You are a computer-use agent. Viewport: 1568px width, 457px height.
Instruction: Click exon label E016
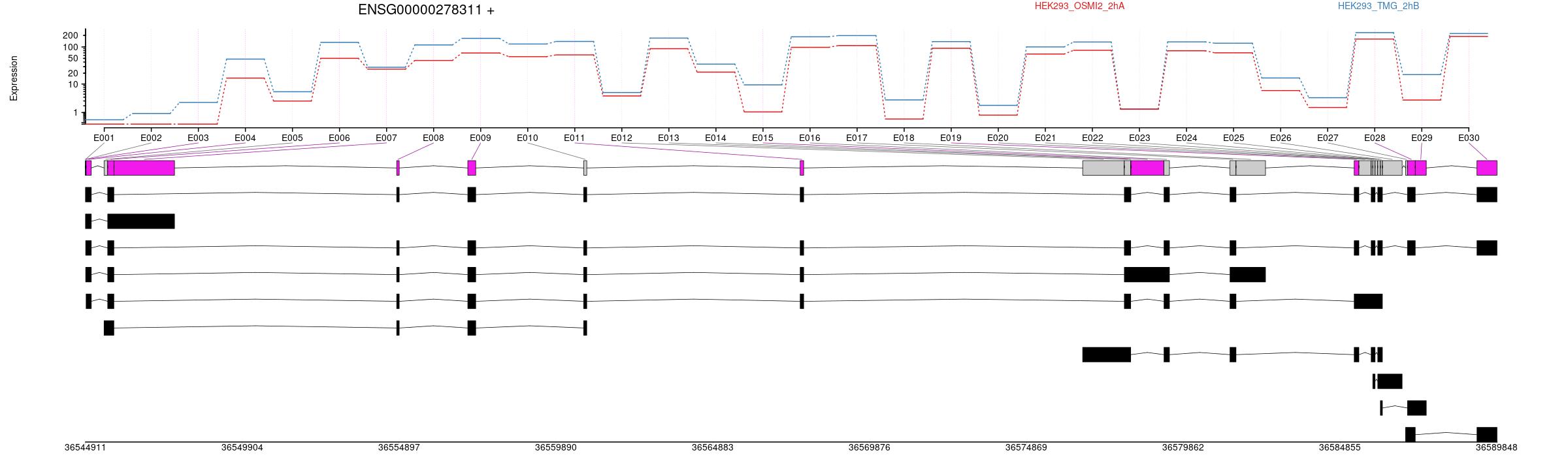pyautogui.click(x=809, y=138)
